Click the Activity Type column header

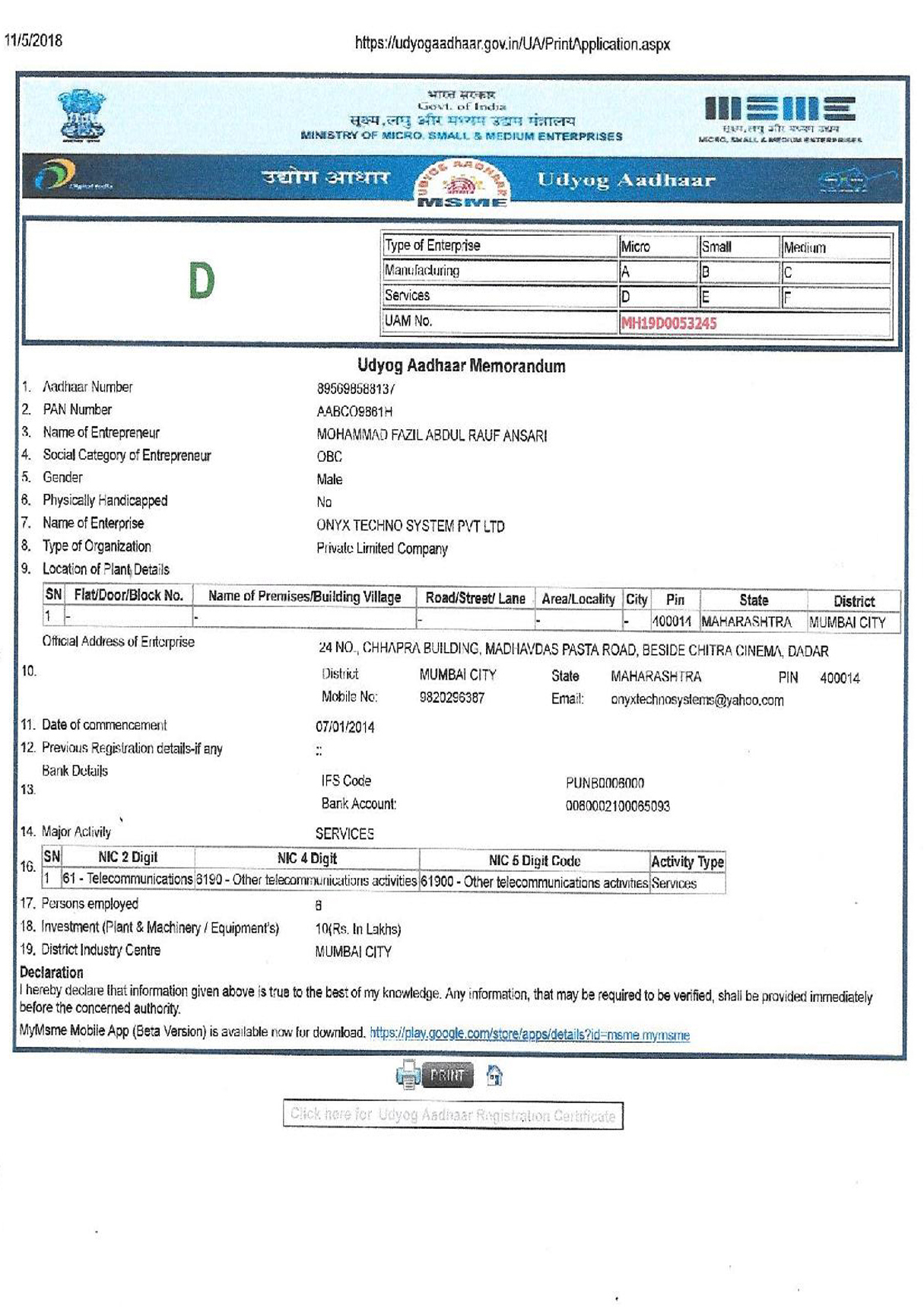pos(687,861)
